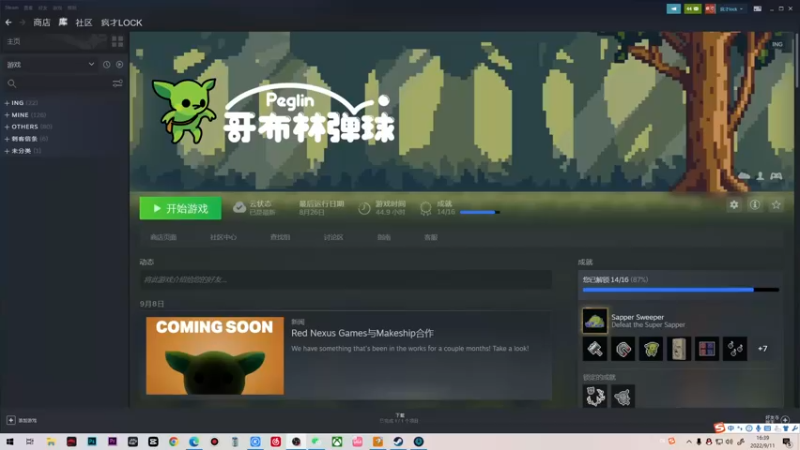Open the recent activity clock filter
Screen dimensions: 800x450
[106, 65]
